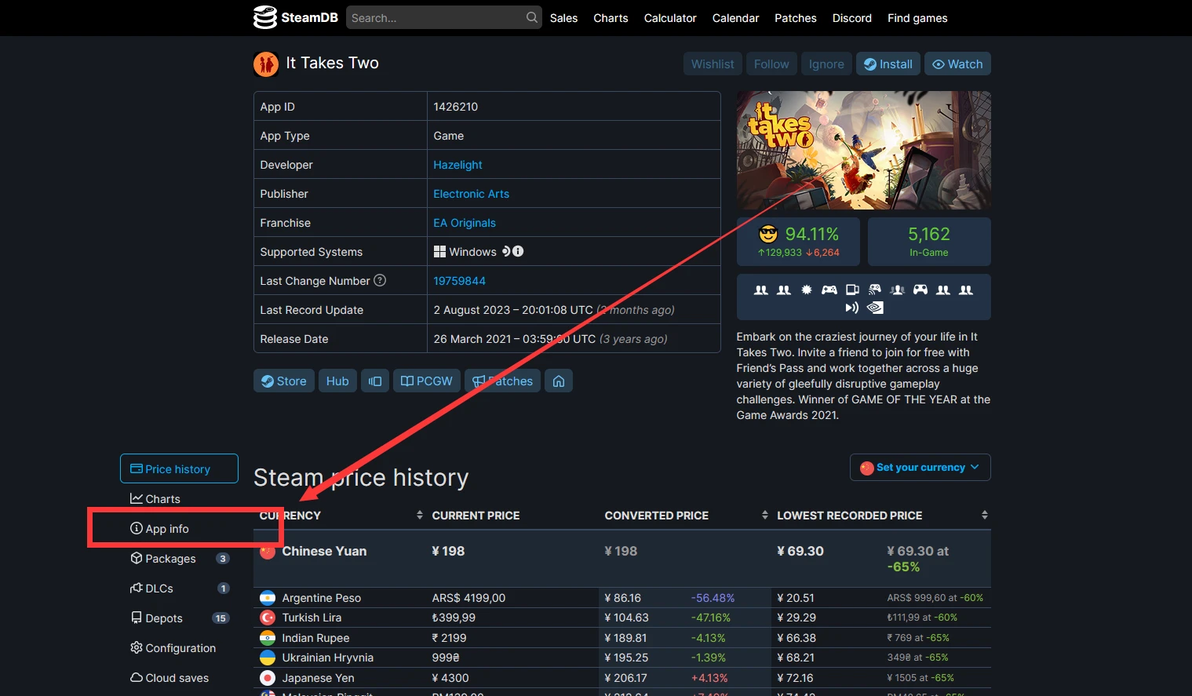Open the Sales menu

(x=563, y=17)
